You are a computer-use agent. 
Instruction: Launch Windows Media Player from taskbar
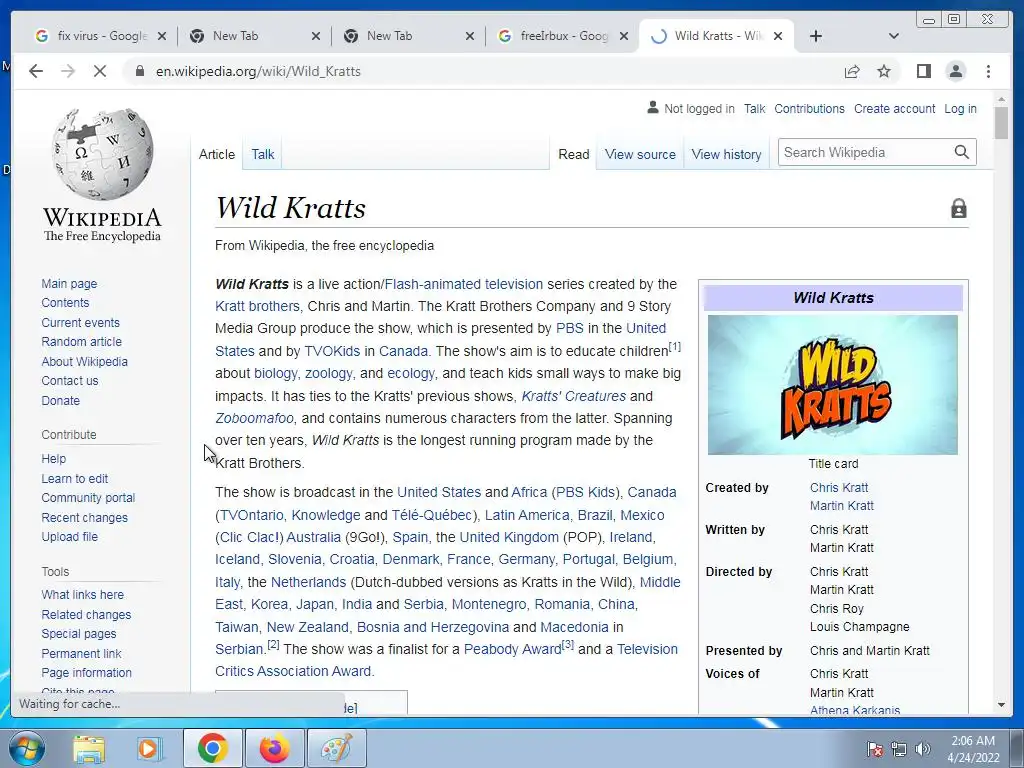pos(148,748)
